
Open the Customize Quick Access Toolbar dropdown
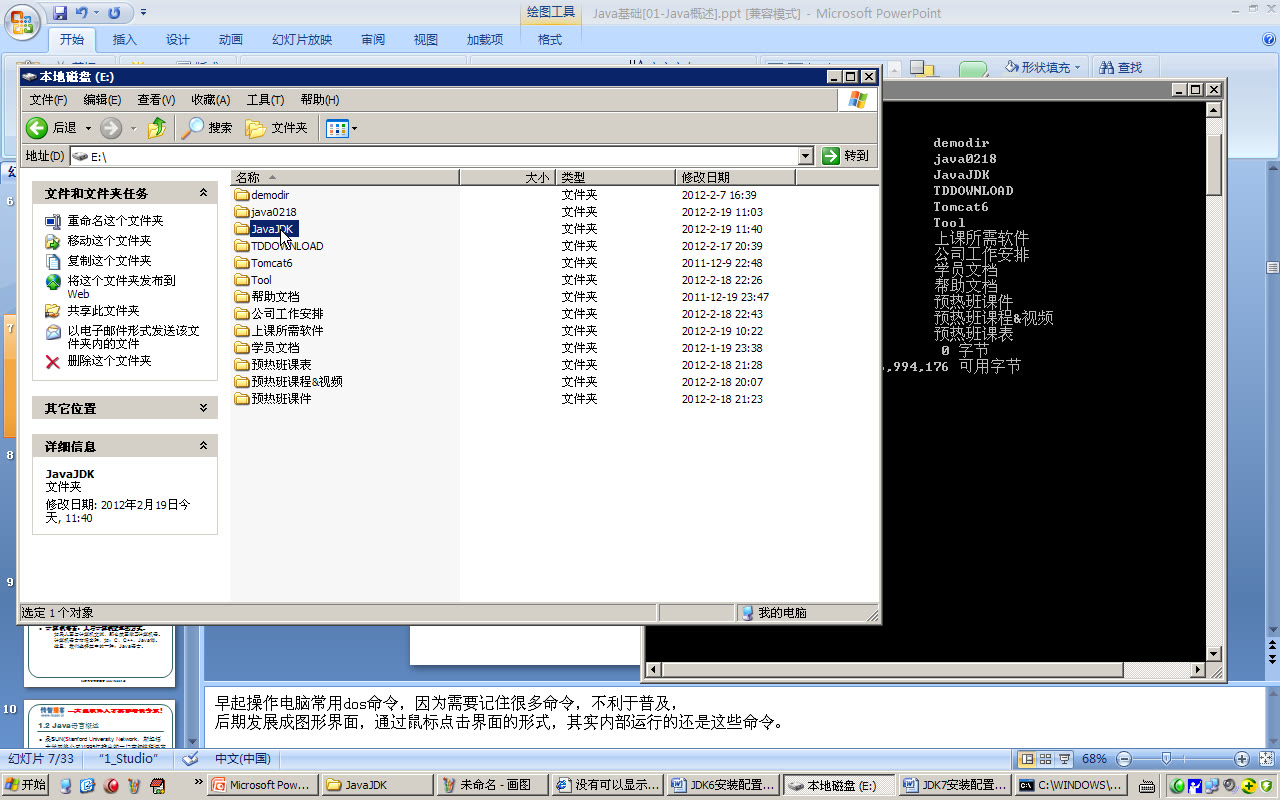(x=143, y=13)
